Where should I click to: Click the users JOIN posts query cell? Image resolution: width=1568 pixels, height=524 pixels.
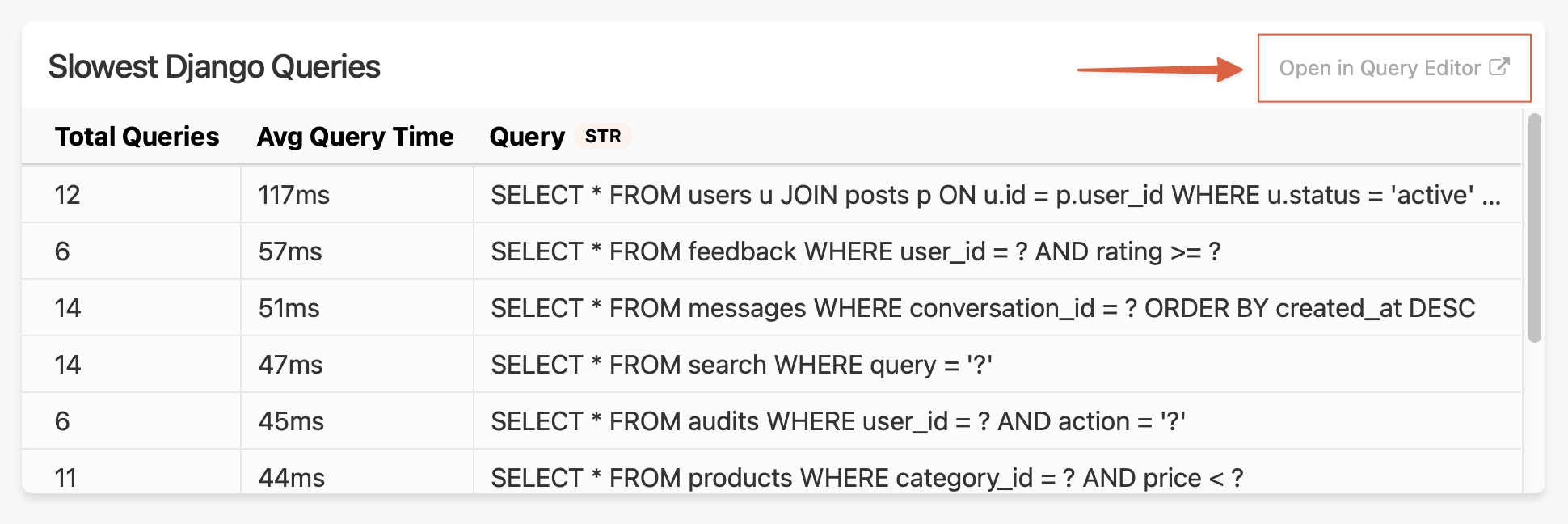coord(996,195)
